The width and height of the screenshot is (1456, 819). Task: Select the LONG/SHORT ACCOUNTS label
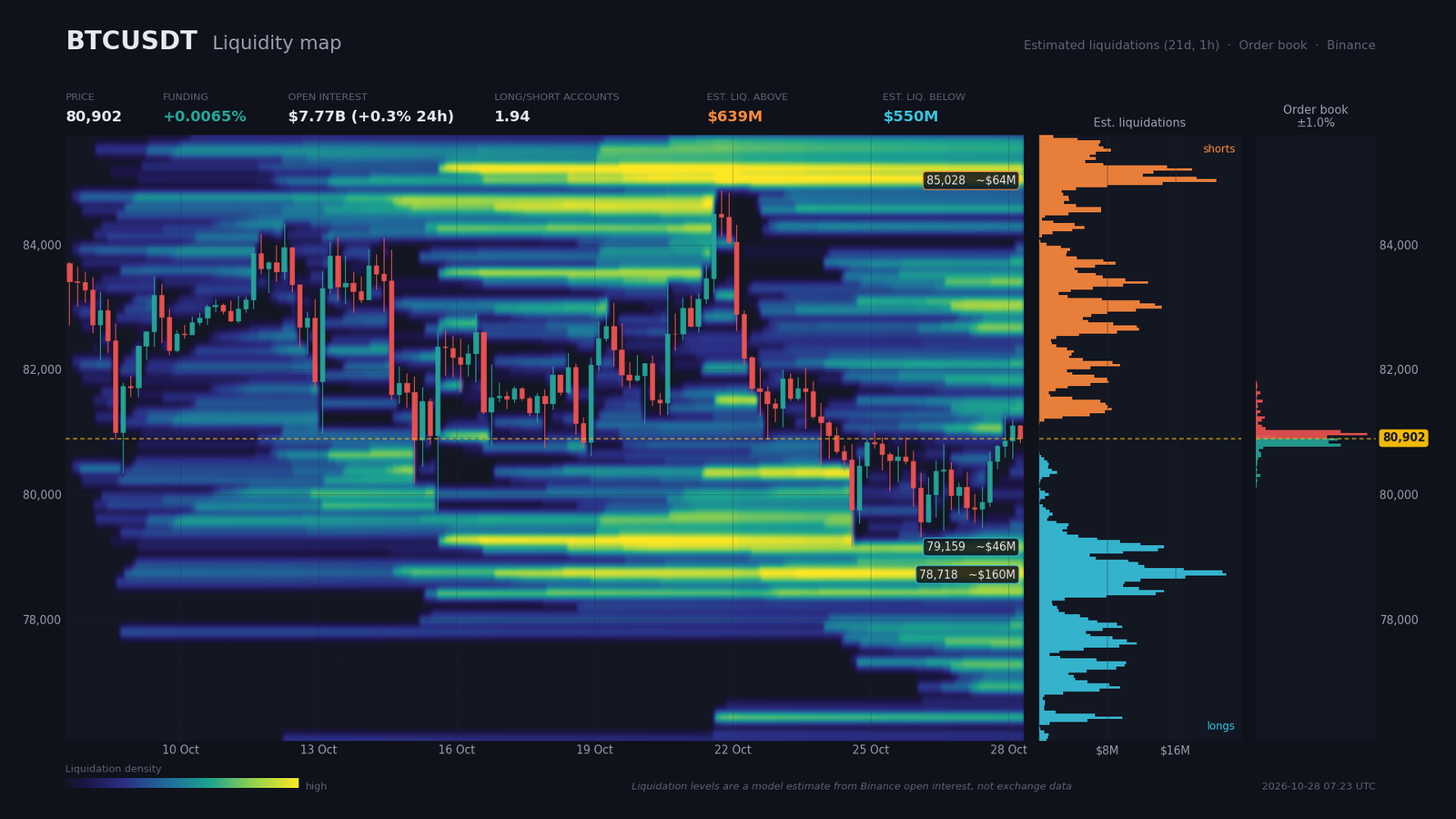557,97
